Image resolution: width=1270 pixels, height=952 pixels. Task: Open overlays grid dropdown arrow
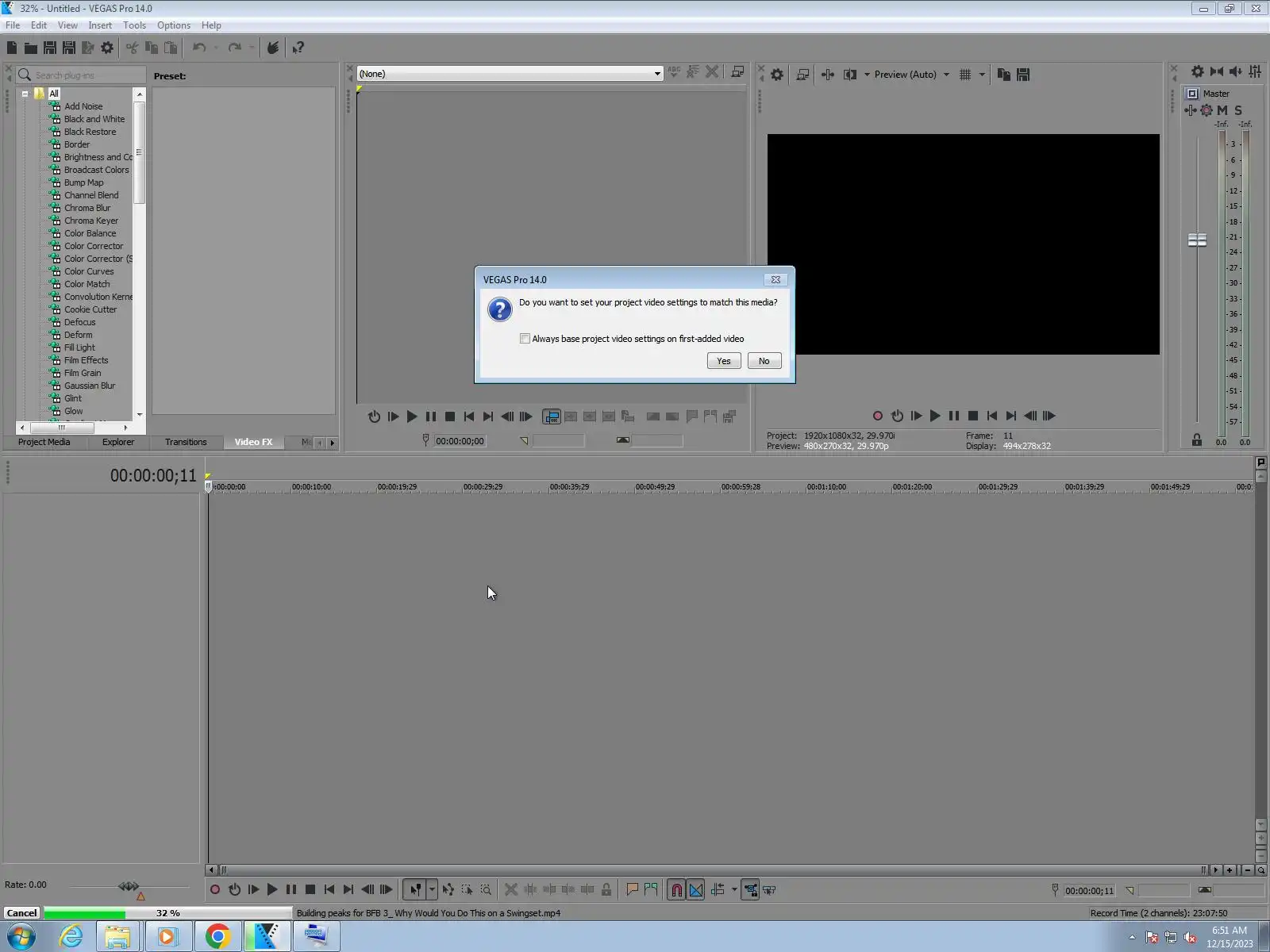click(982, 75)
